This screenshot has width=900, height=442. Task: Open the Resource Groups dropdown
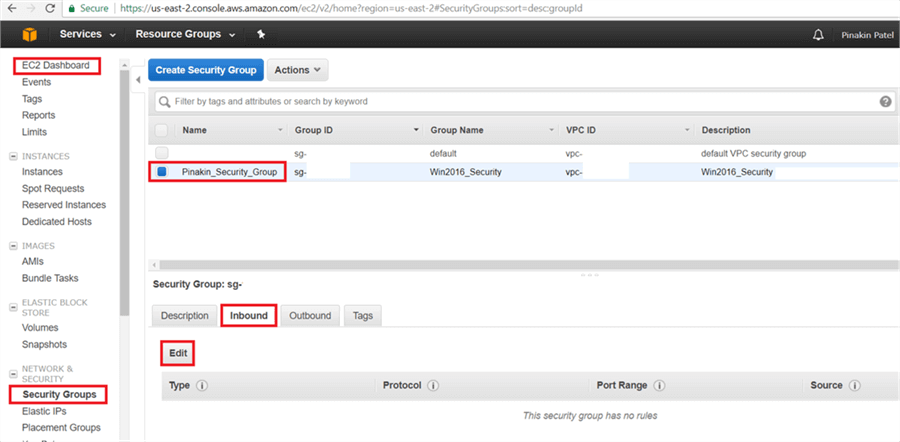click(185, 34)
